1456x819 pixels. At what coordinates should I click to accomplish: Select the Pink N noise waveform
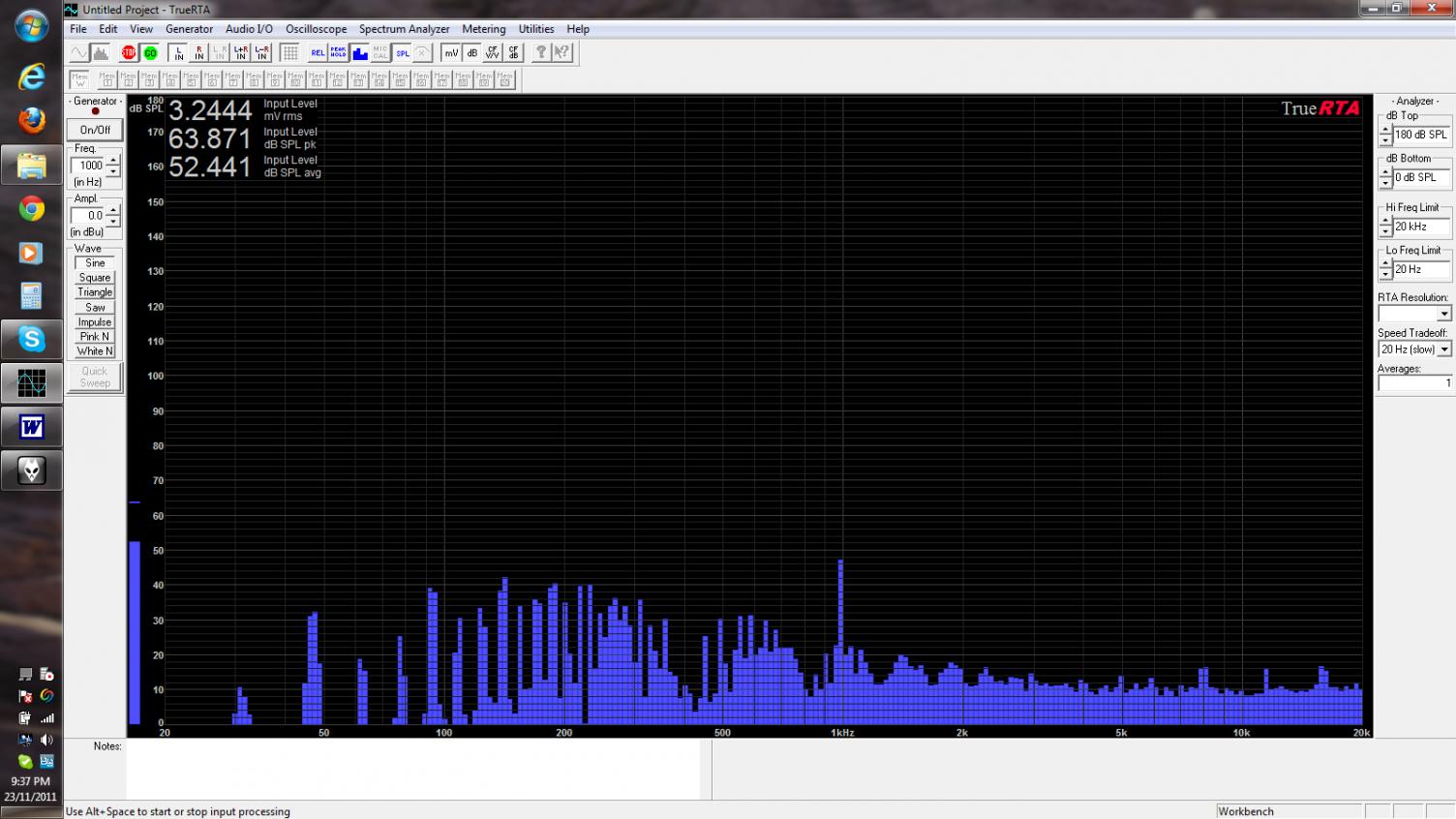[x=95, y=337]
